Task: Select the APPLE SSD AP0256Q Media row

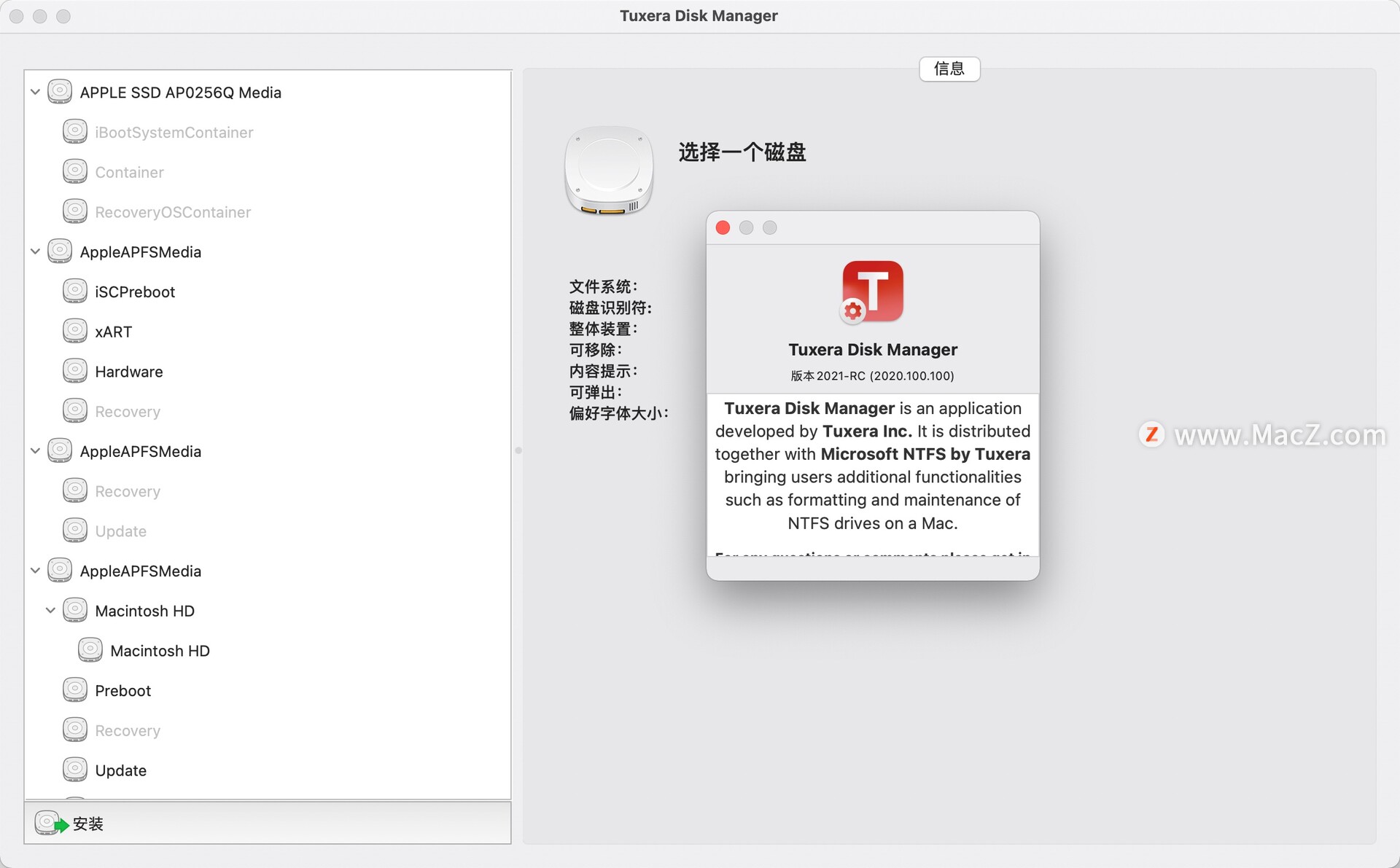Action: [268, 92]
